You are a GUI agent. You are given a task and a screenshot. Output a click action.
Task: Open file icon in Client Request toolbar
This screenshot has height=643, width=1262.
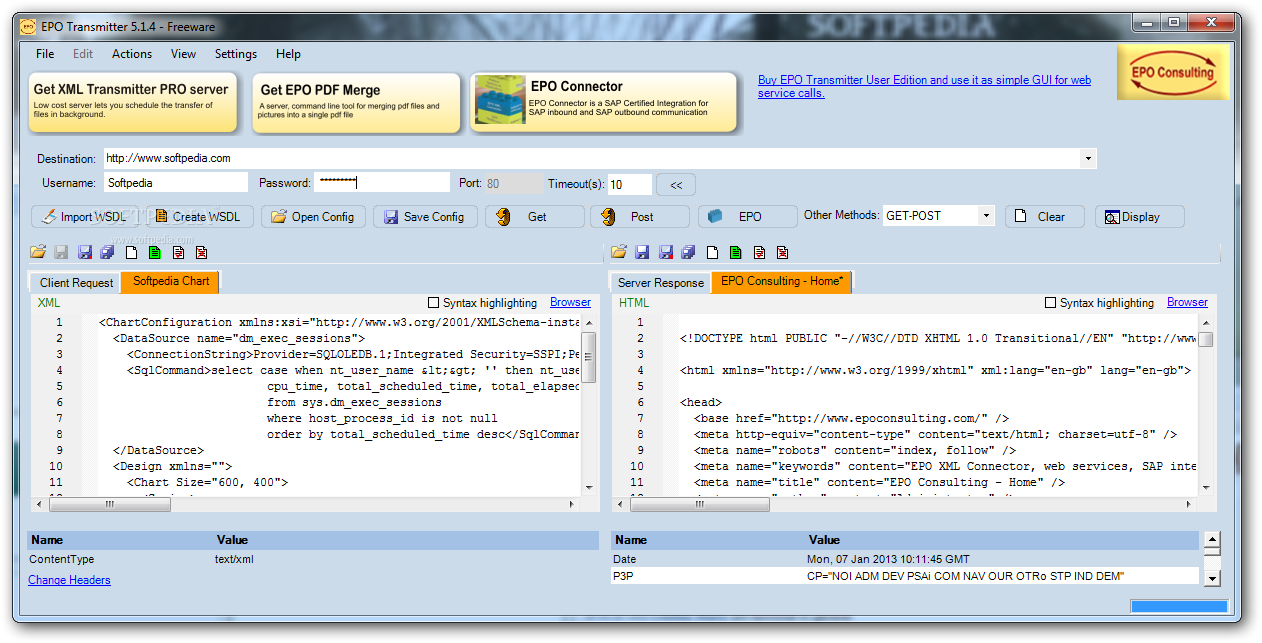click(38, 252)
